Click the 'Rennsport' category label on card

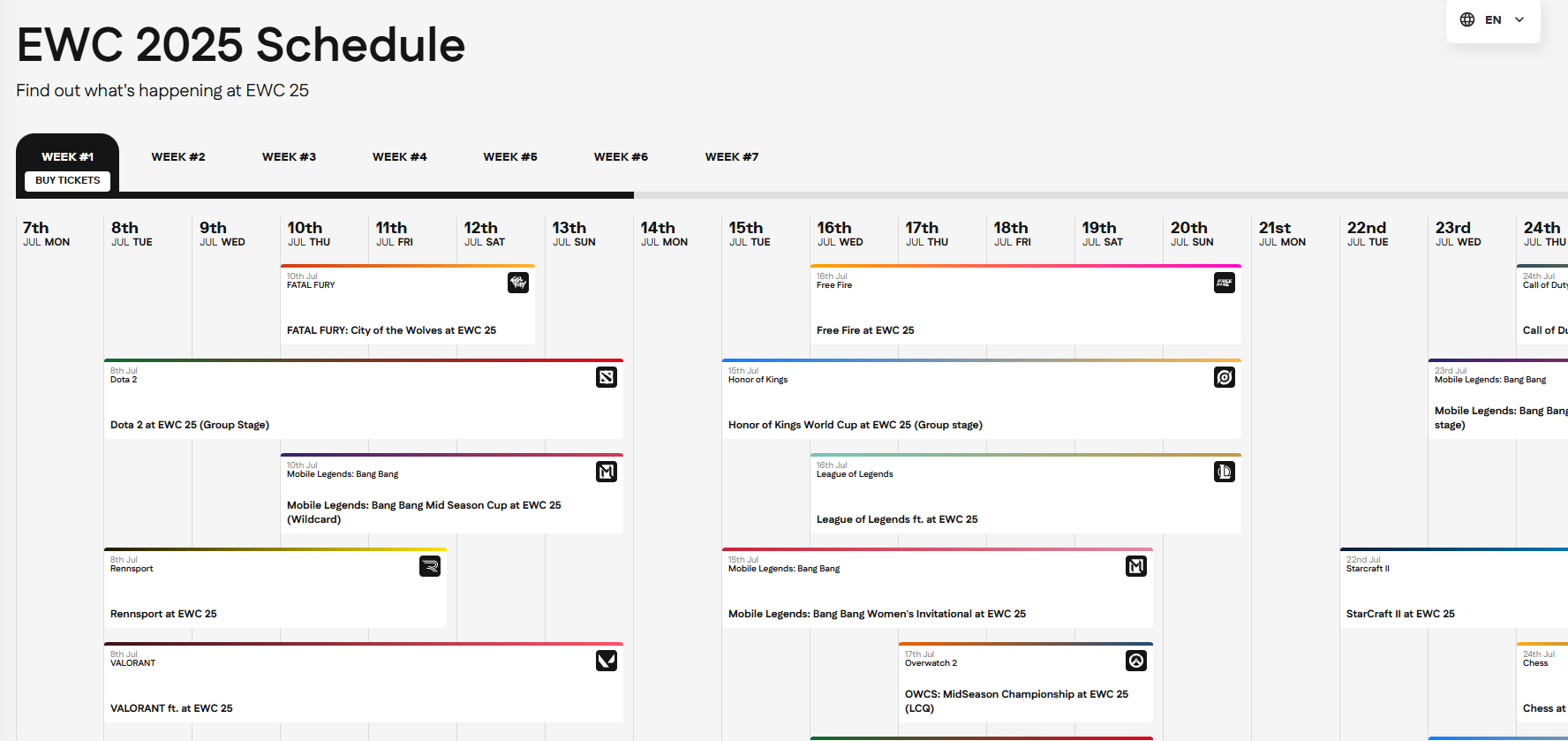(x=132, y=569)
